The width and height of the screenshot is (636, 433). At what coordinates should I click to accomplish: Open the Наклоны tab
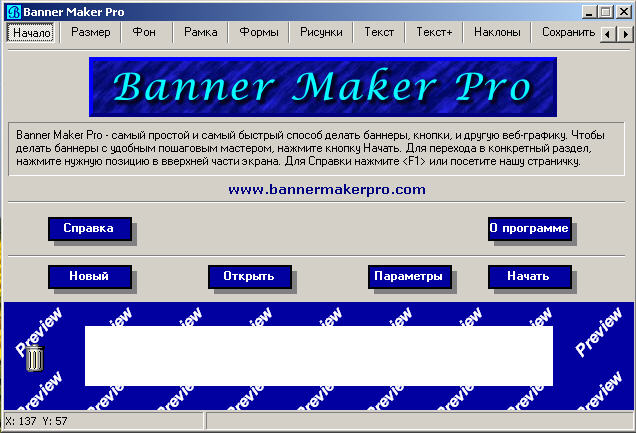(x=497, y=32)
